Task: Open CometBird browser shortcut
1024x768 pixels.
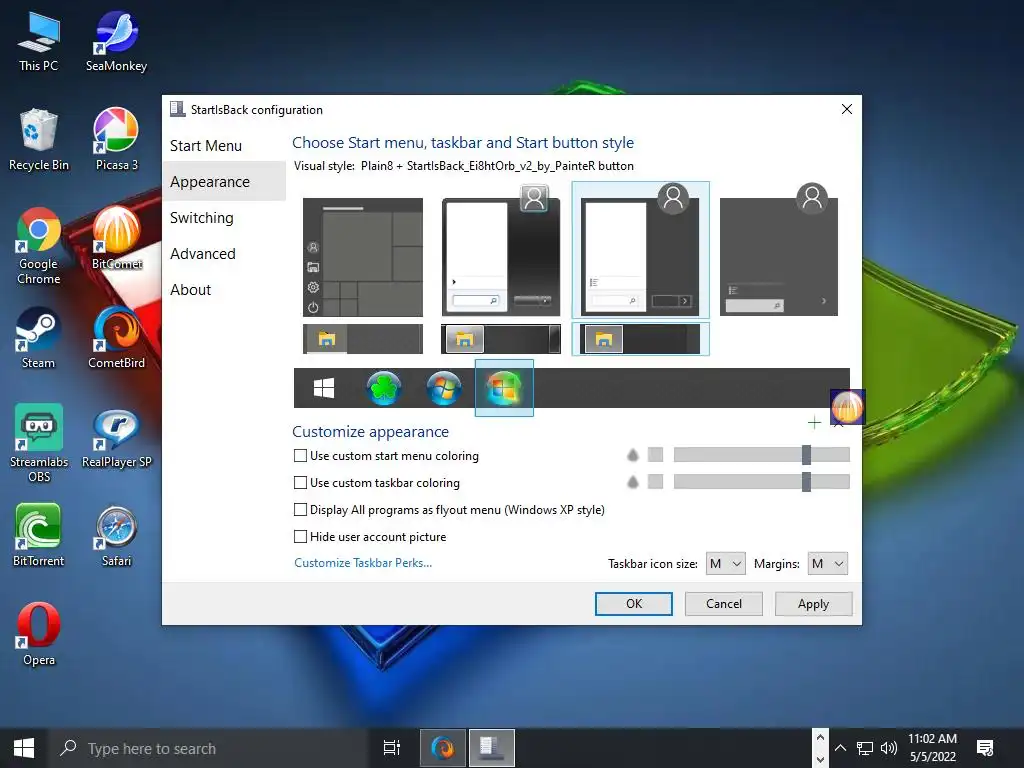Action: 116,338
